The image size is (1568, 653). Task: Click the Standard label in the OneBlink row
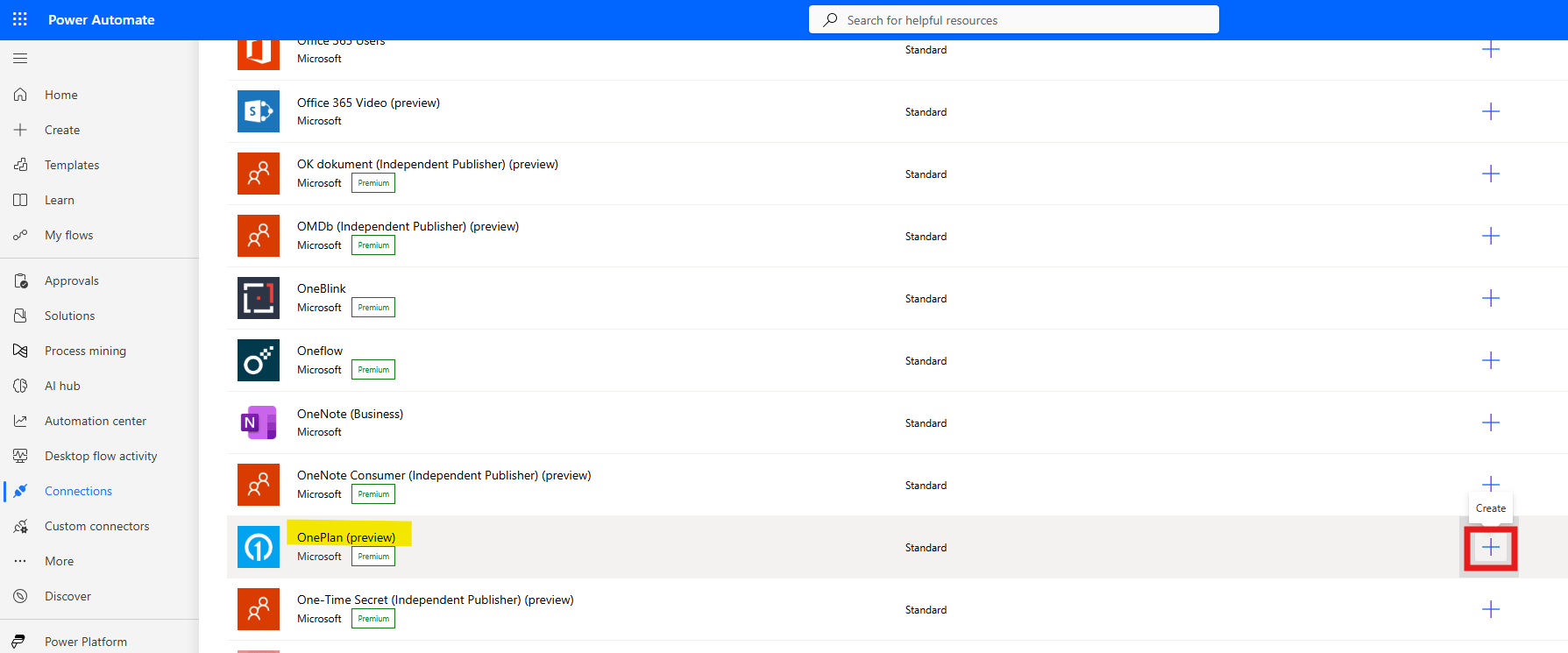tap(926, 299)
